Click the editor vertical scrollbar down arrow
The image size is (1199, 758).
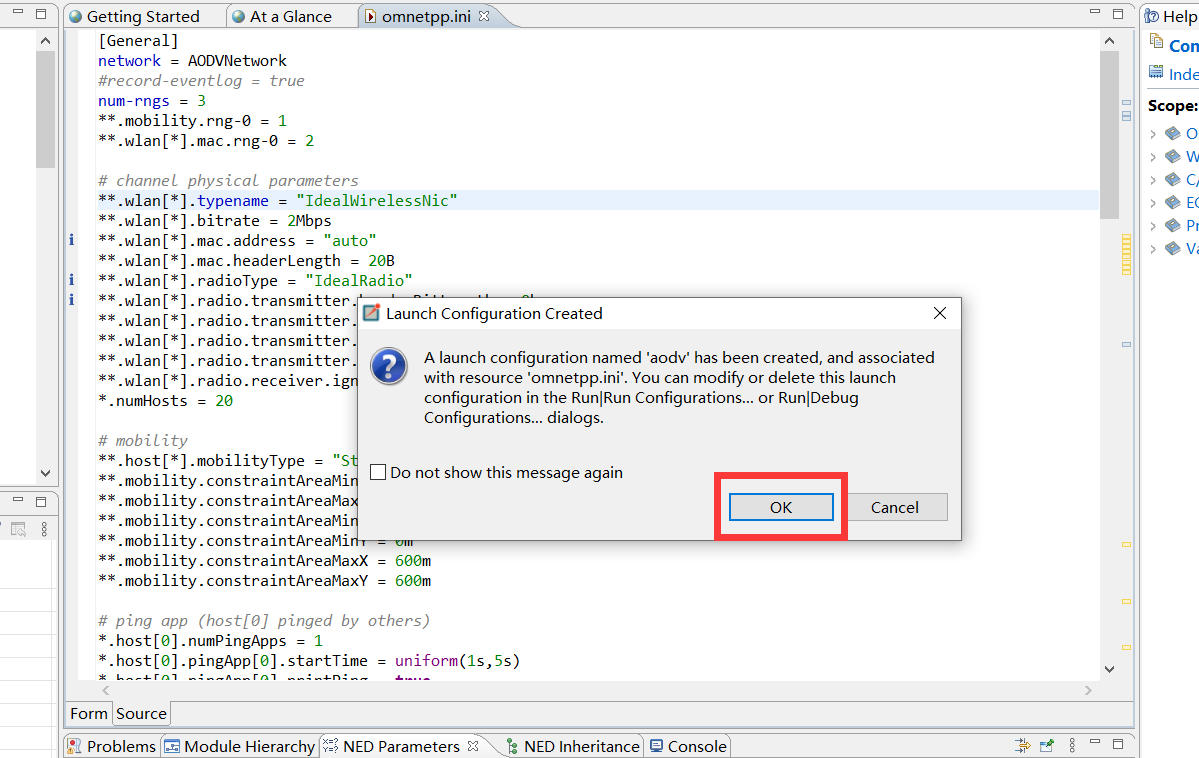pos(1110,669)
